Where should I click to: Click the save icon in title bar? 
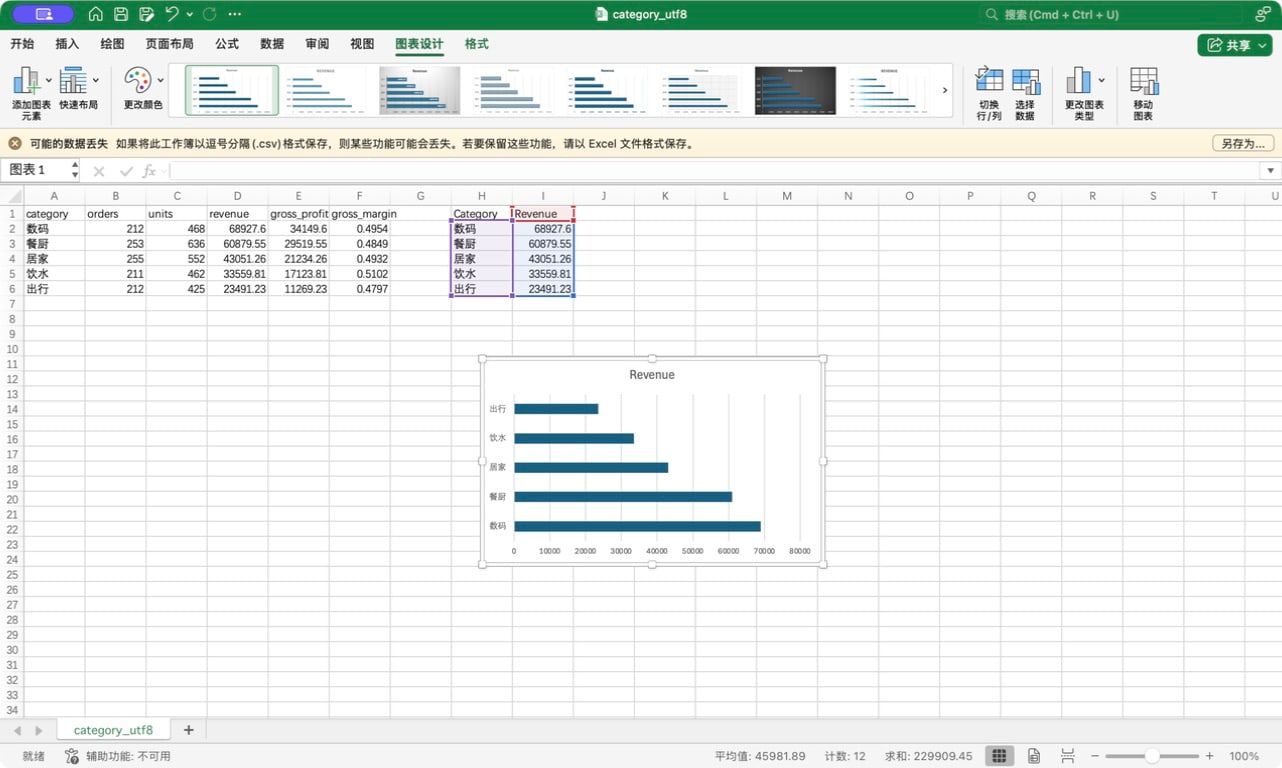coord(121,14)
